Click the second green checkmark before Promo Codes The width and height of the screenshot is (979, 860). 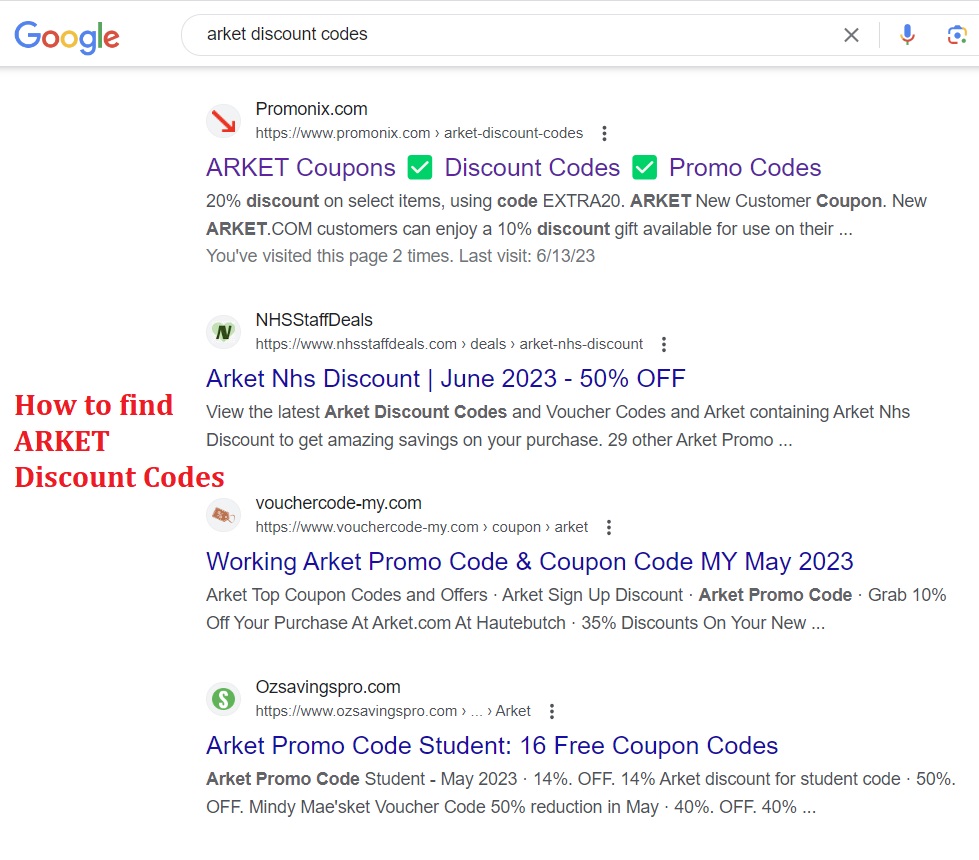click(644, 166)
